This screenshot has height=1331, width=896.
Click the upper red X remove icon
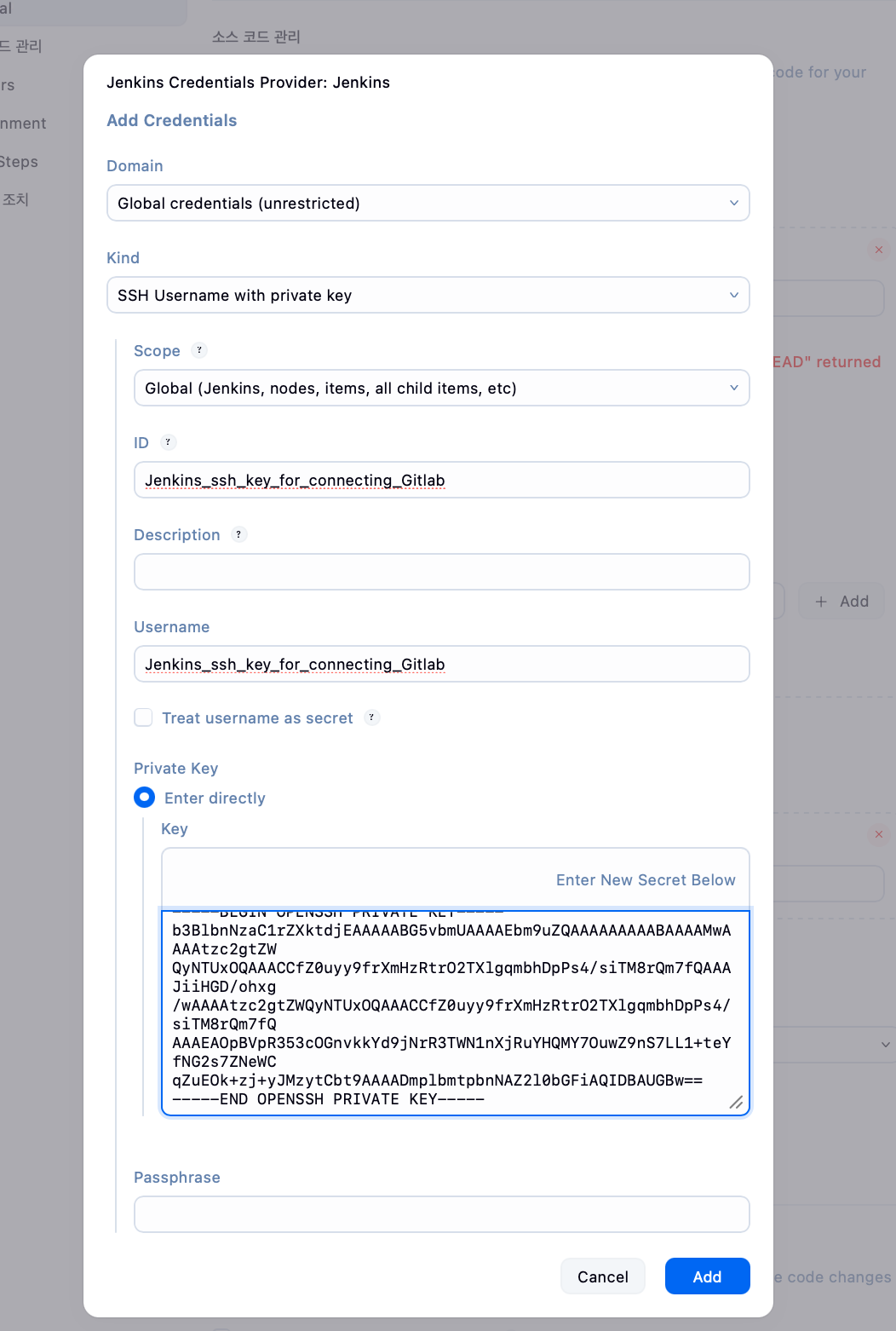[878, 250]
